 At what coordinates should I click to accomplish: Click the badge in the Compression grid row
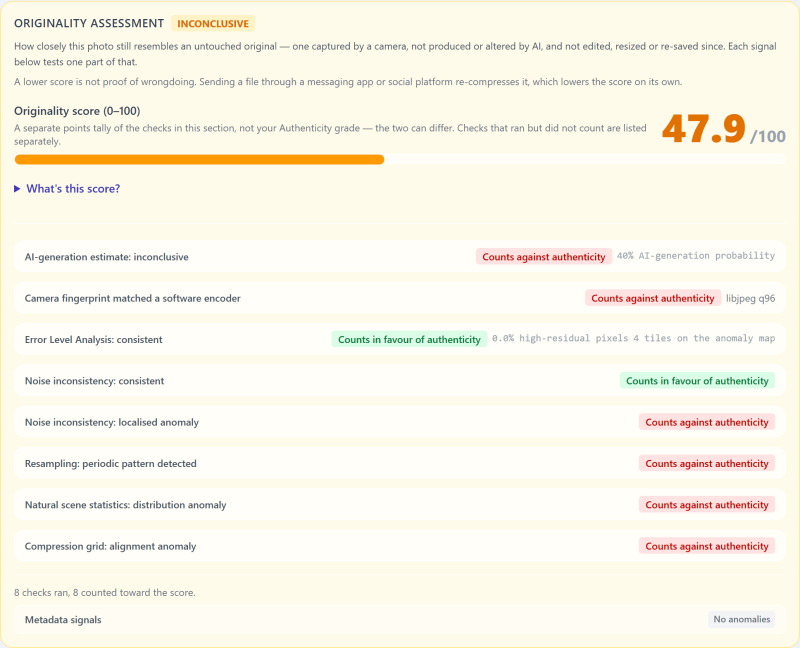(x=707, y=546)
